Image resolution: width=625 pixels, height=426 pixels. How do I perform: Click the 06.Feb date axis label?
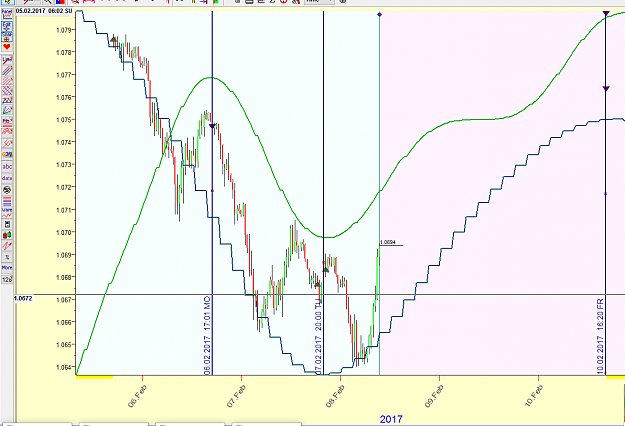pyautogui.click(x=138, y=396)
